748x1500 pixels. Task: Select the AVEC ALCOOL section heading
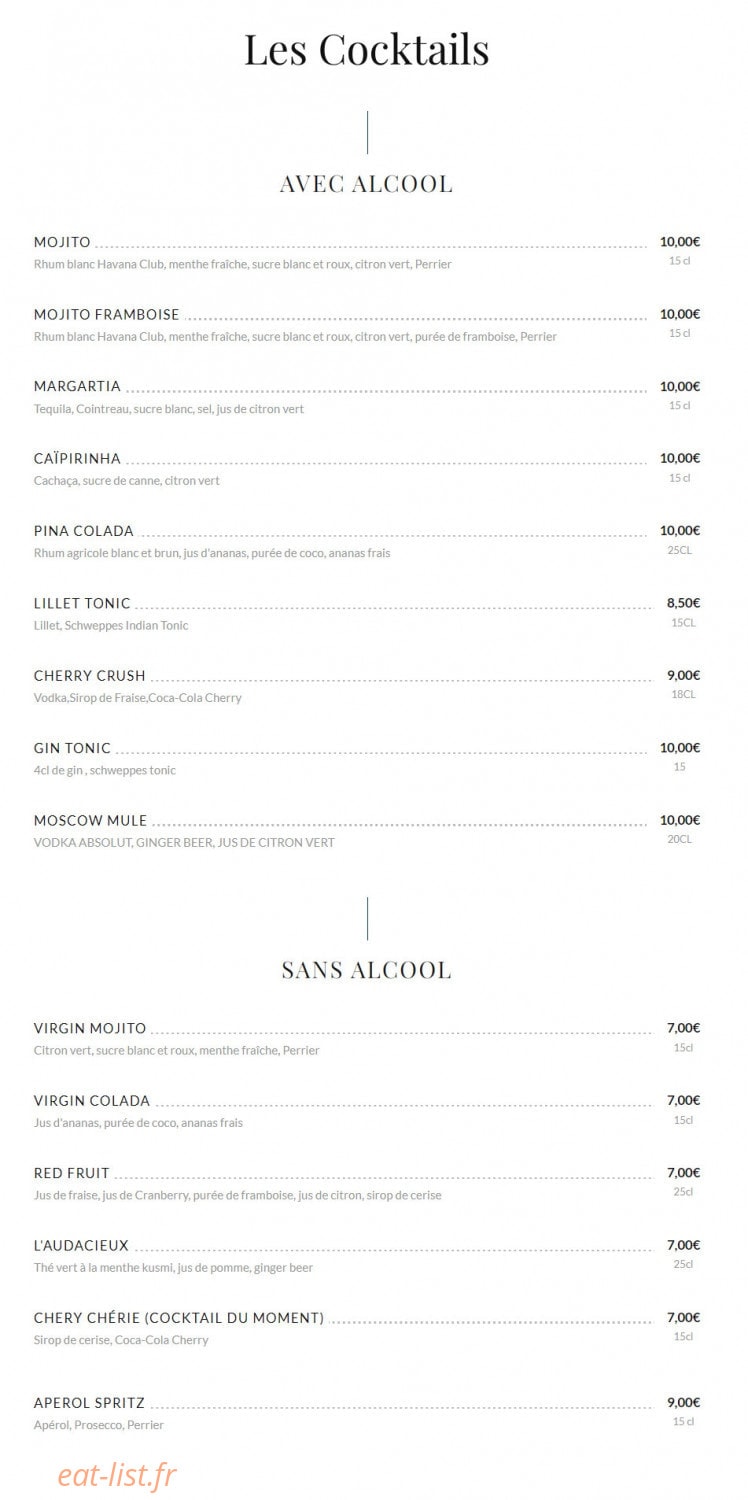tap(366, 184)
